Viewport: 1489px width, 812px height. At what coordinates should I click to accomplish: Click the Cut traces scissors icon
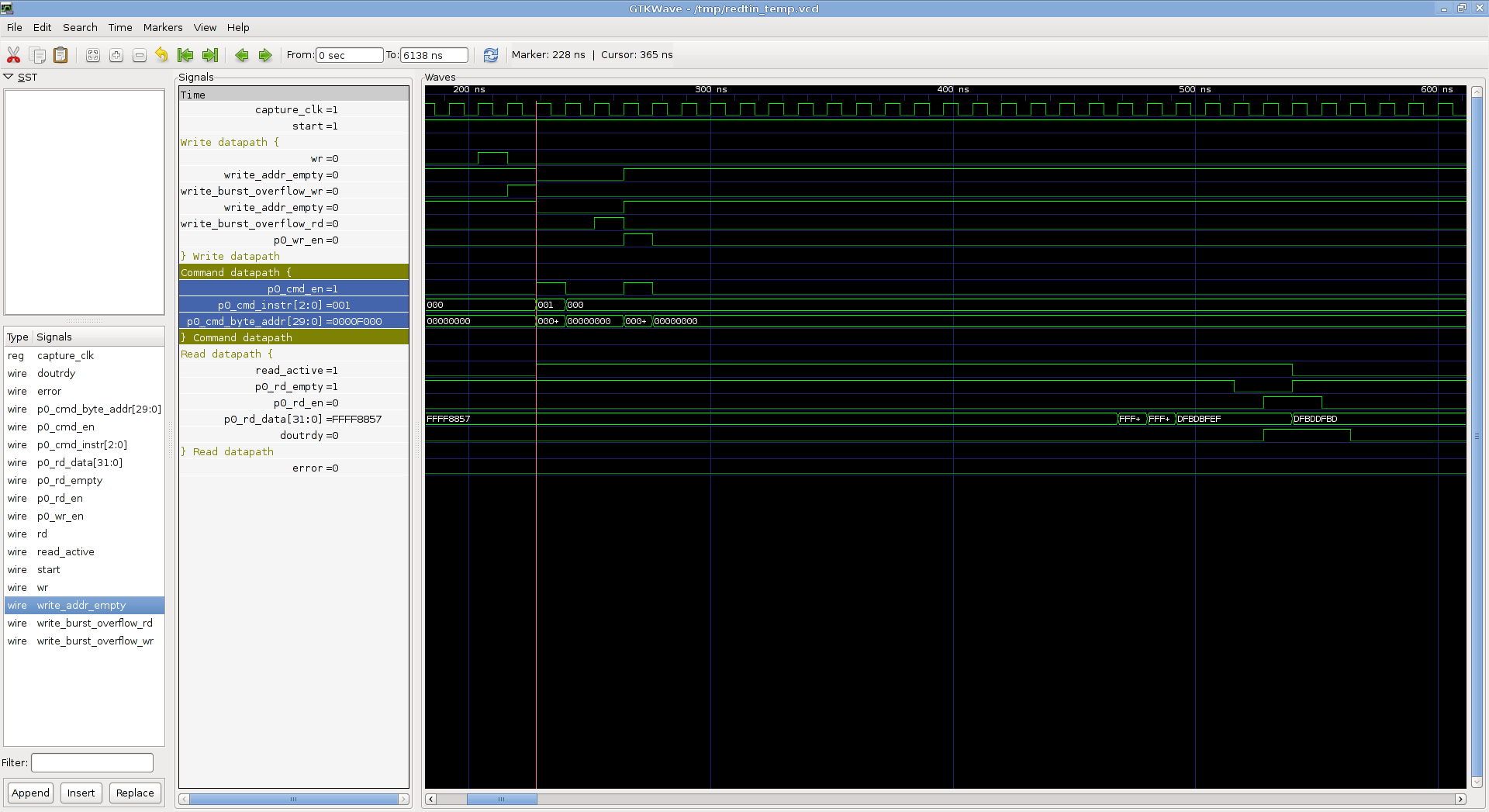13,55
